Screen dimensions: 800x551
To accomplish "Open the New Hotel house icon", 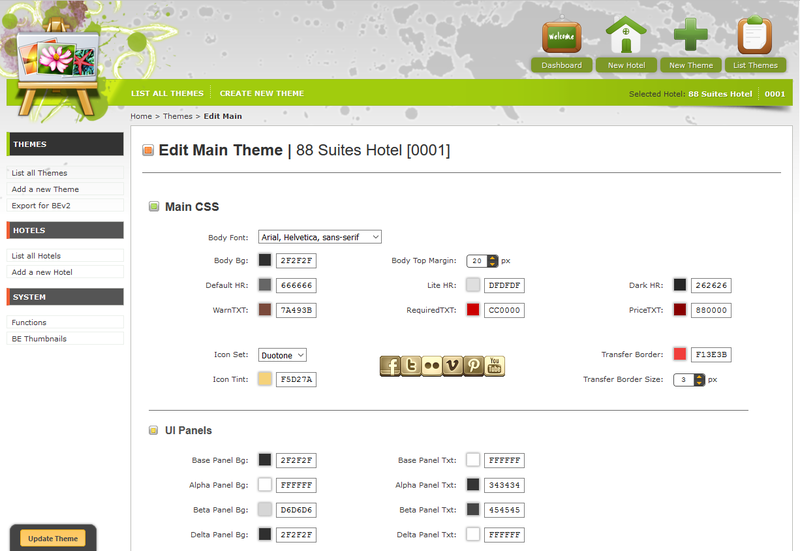I will [x=626, y=36].
